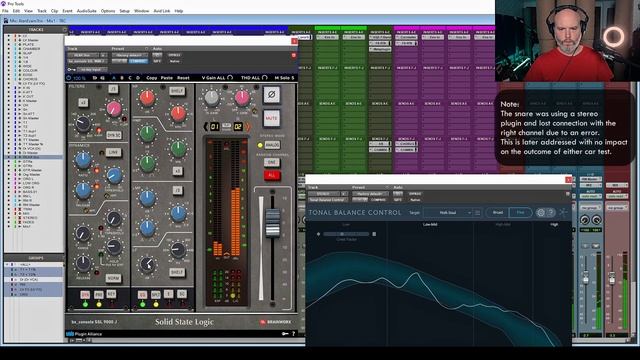Click the pink high-pass filter knob
The image size is (640, 360).
pos(114,109)
